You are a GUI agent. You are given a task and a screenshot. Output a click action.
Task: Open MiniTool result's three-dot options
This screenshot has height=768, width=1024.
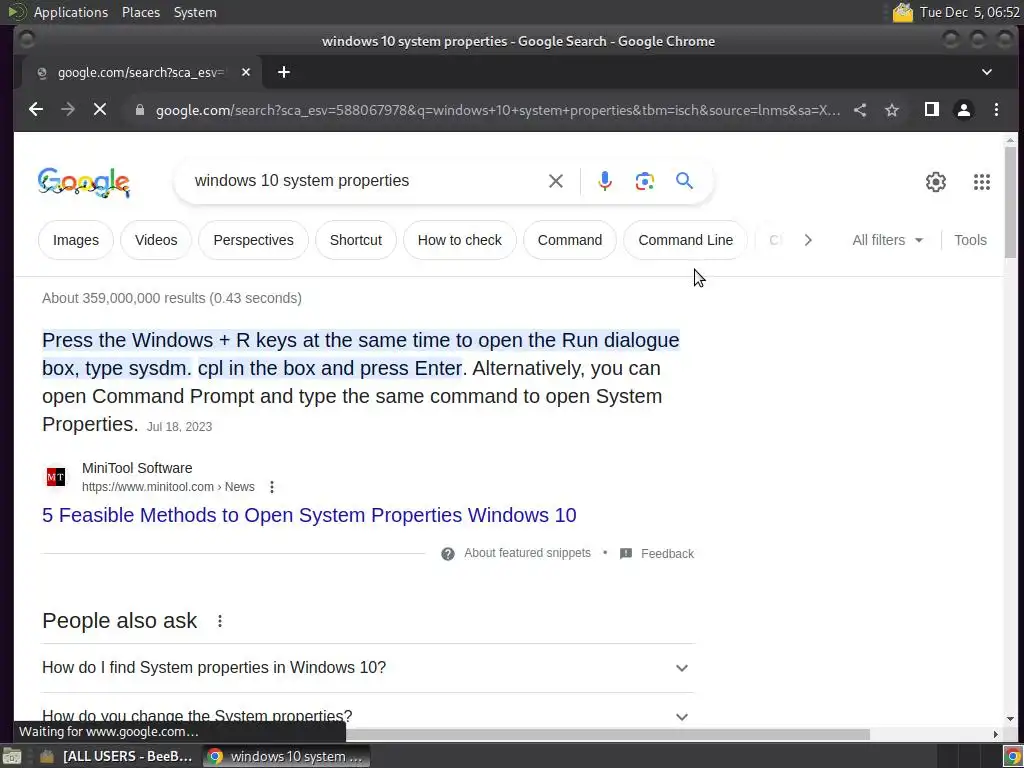[272, 487]
